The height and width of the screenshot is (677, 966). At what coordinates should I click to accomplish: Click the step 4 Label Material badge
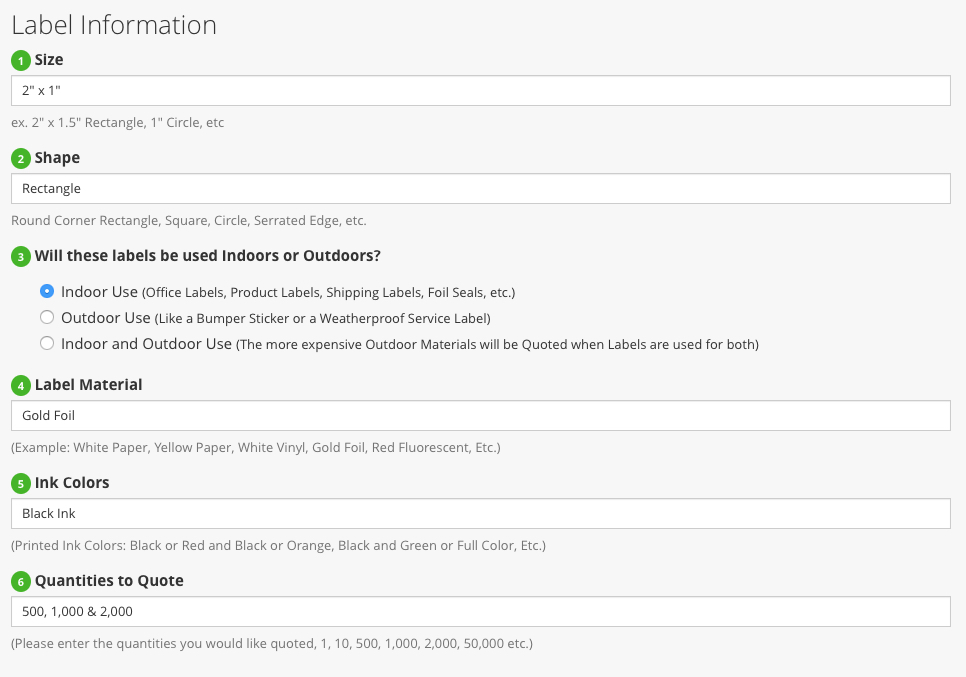click(21, 385)
